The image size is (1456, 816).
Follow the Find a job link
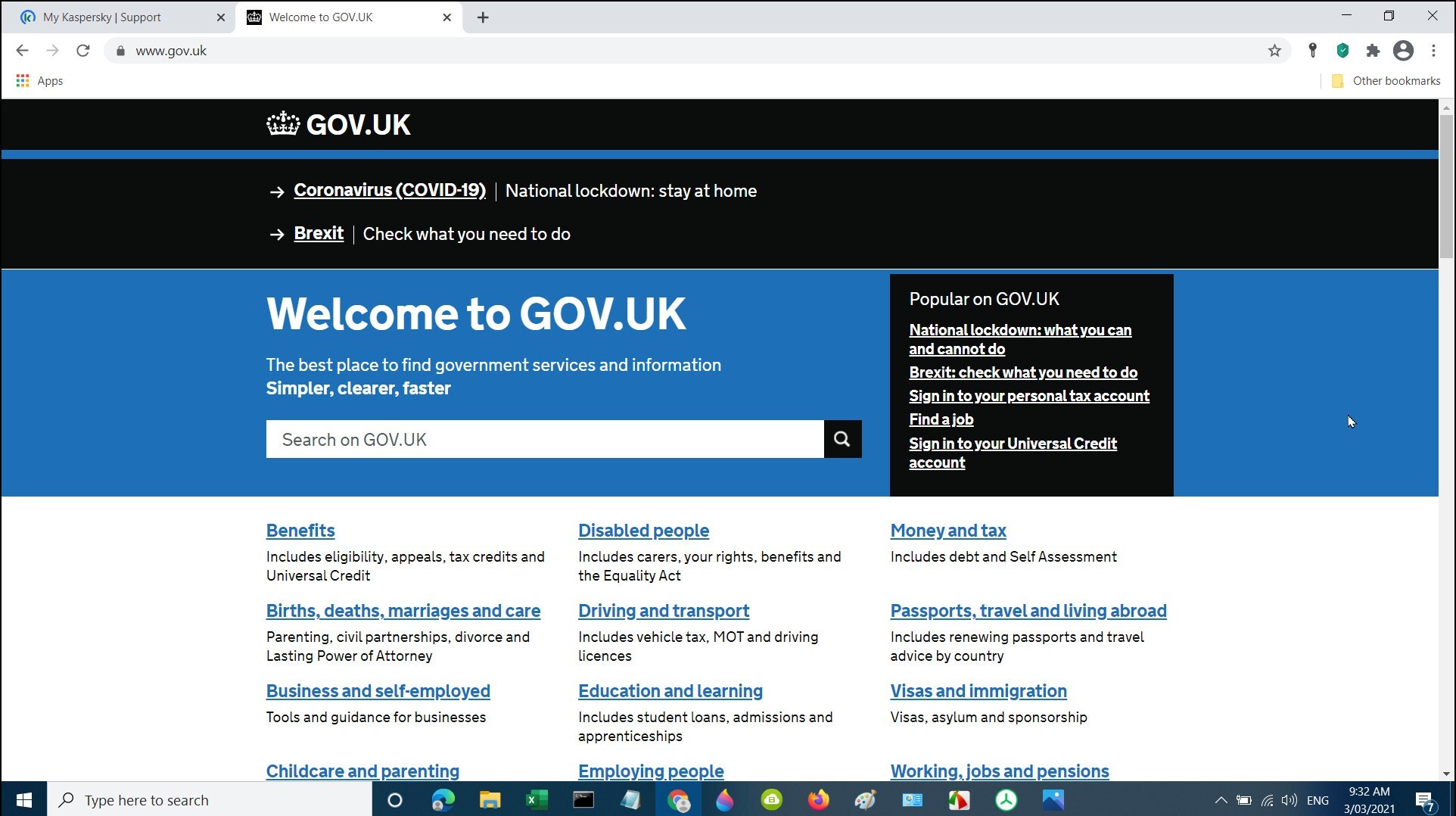941,419
